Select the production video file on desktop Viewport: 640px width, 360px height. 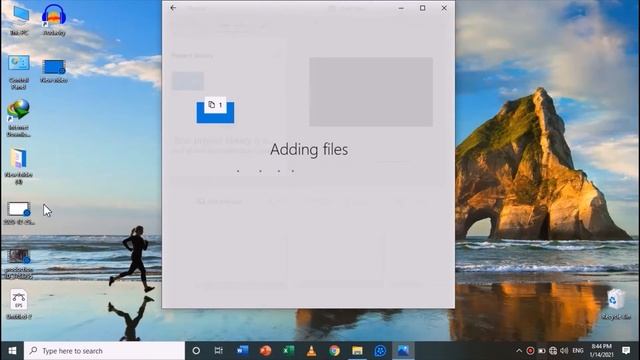(x=19, y=264)
